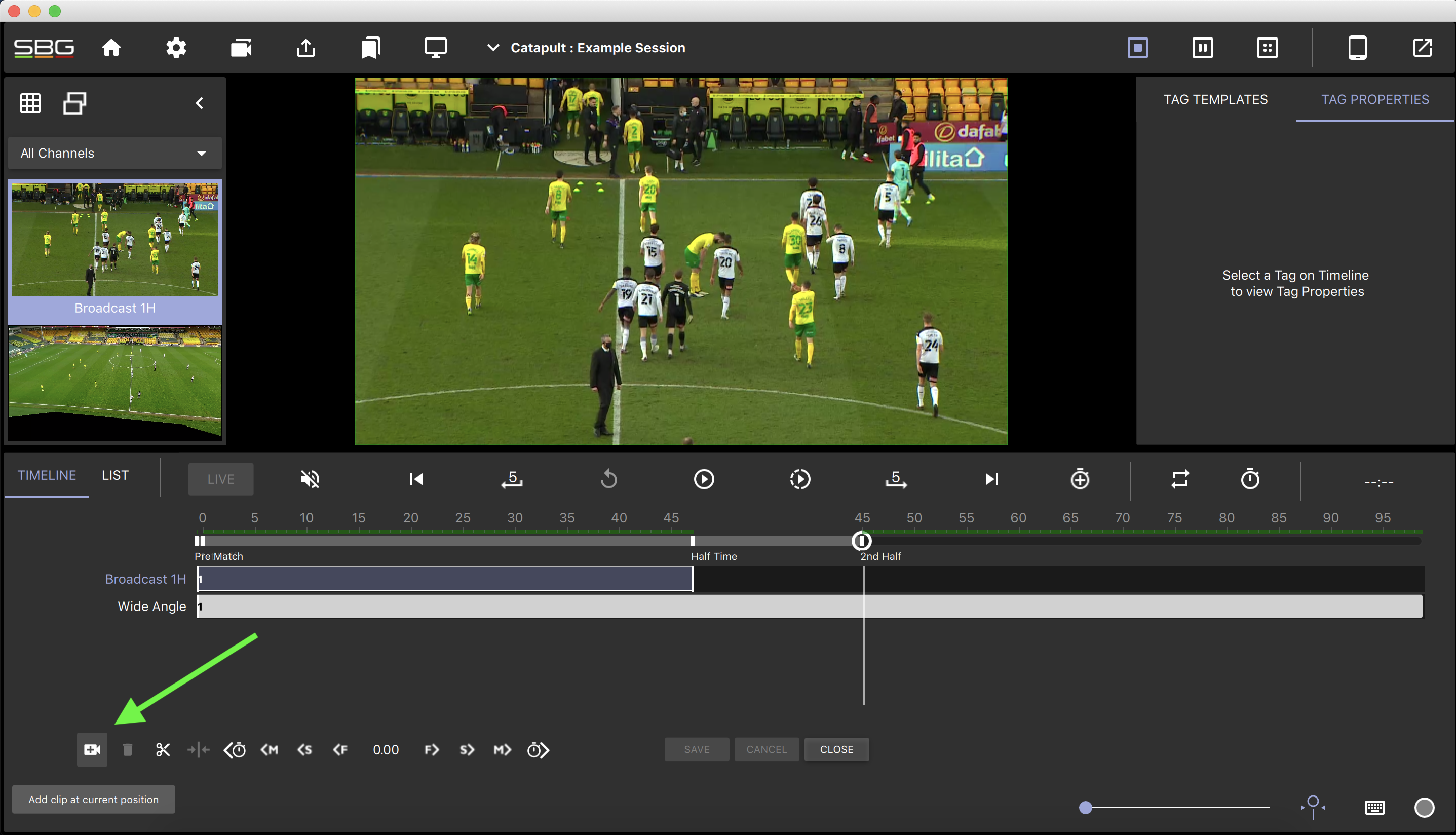1456x835 pixels.
Task: Open the pop-out external window icon
Action: (1422, 48)
